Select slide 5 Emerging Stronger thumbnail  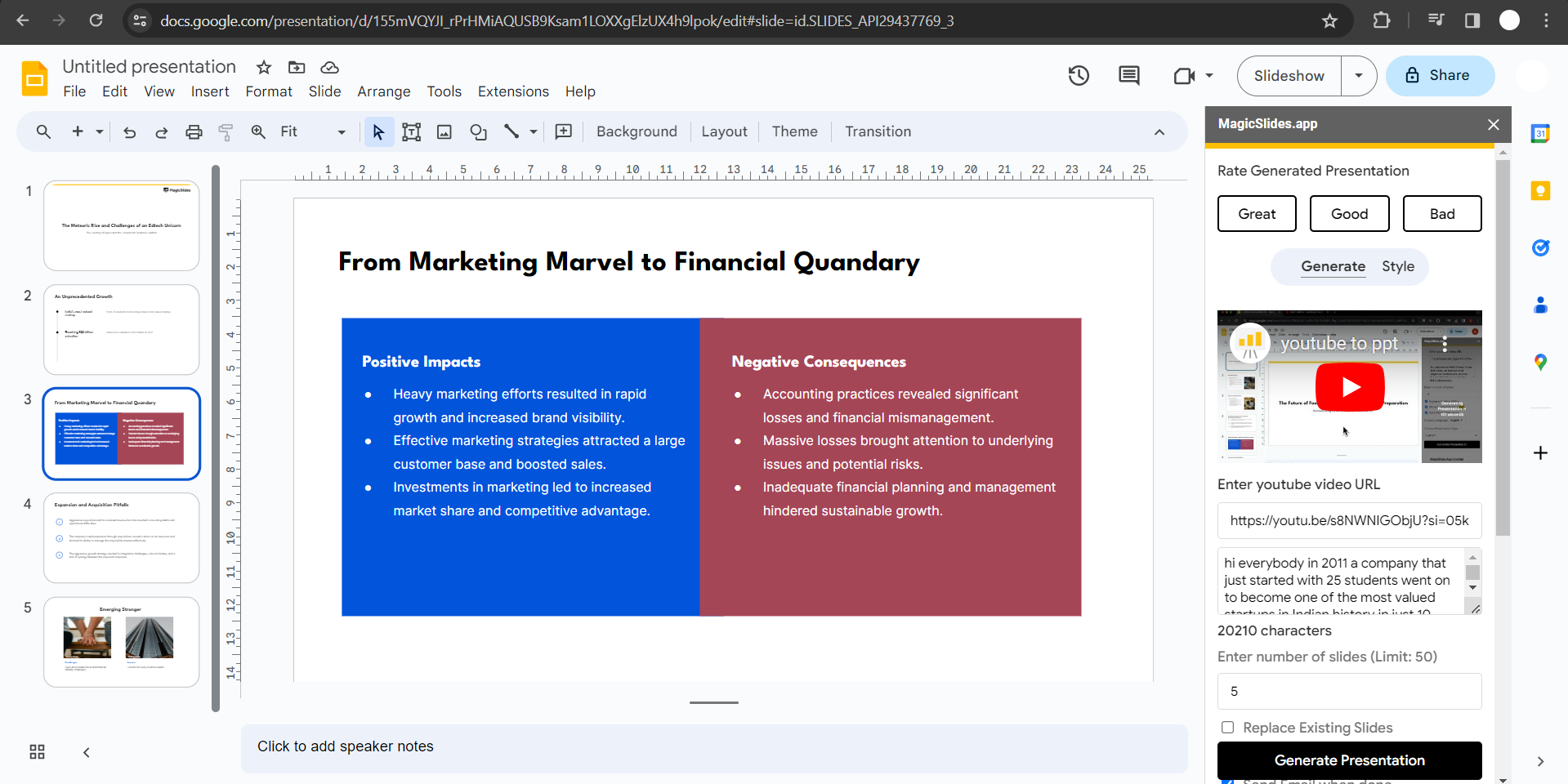[x=121, y=642]
